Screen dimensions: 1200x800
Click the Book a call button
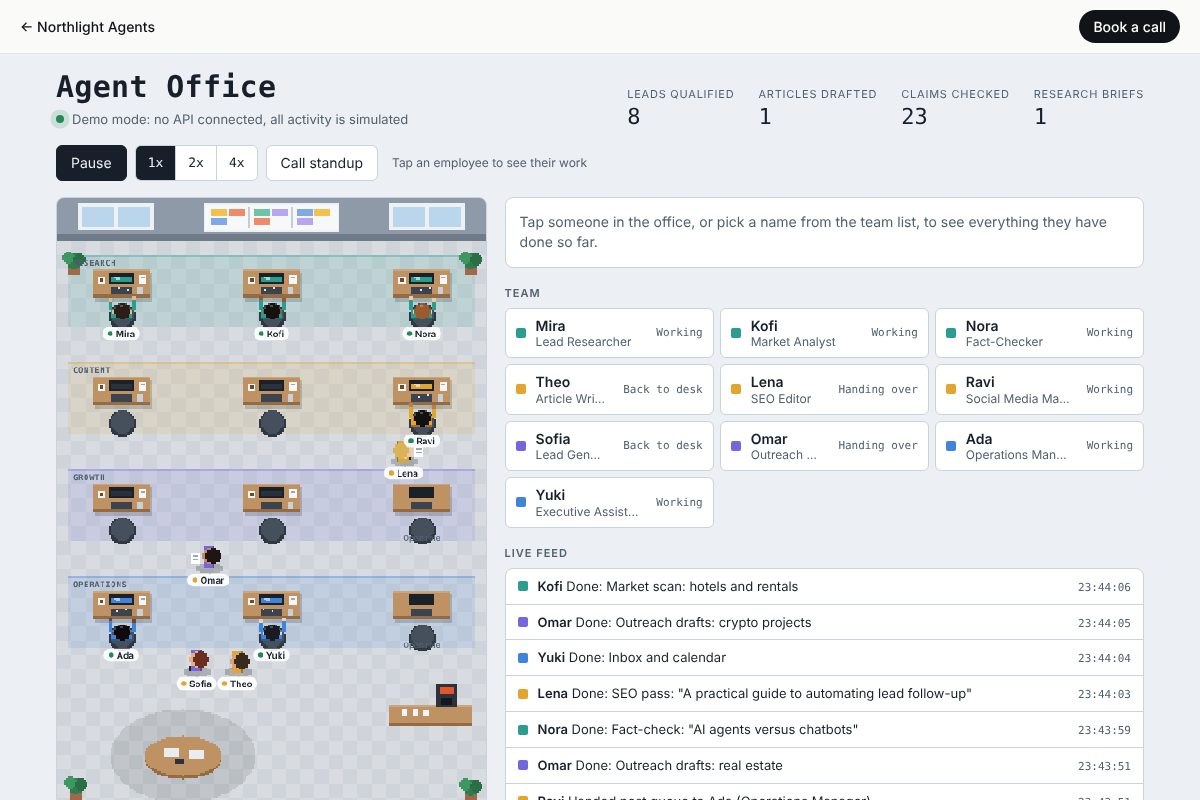(x=1129, y=27)
